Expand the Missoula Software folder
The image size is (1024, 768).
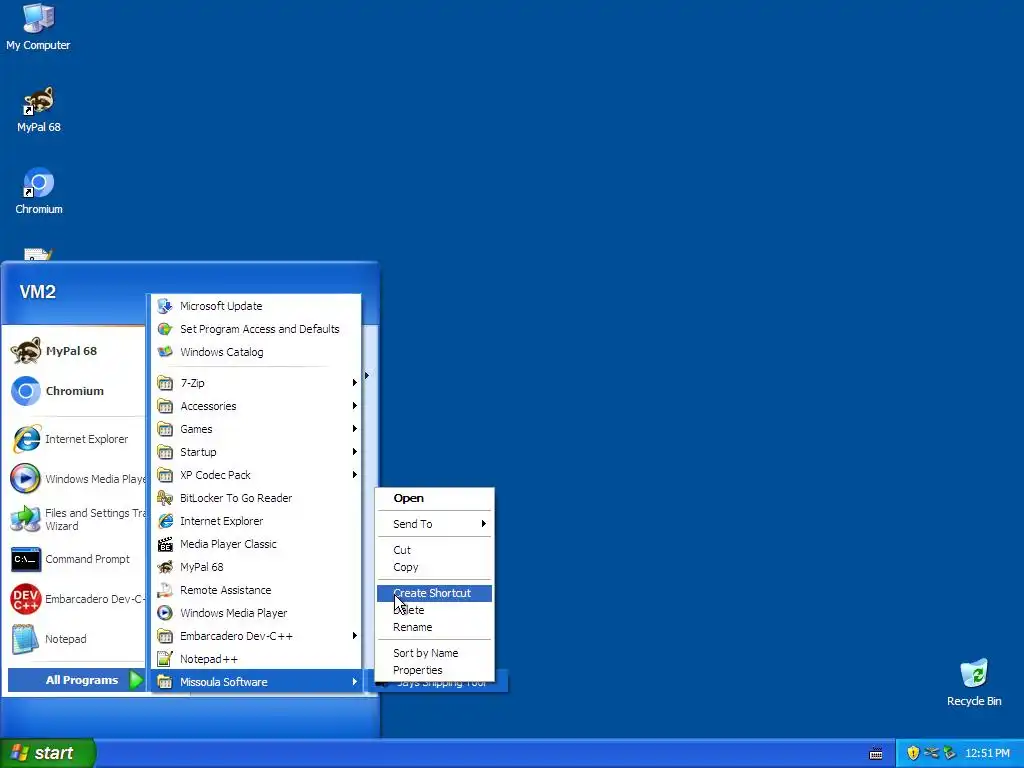(256, 681)
